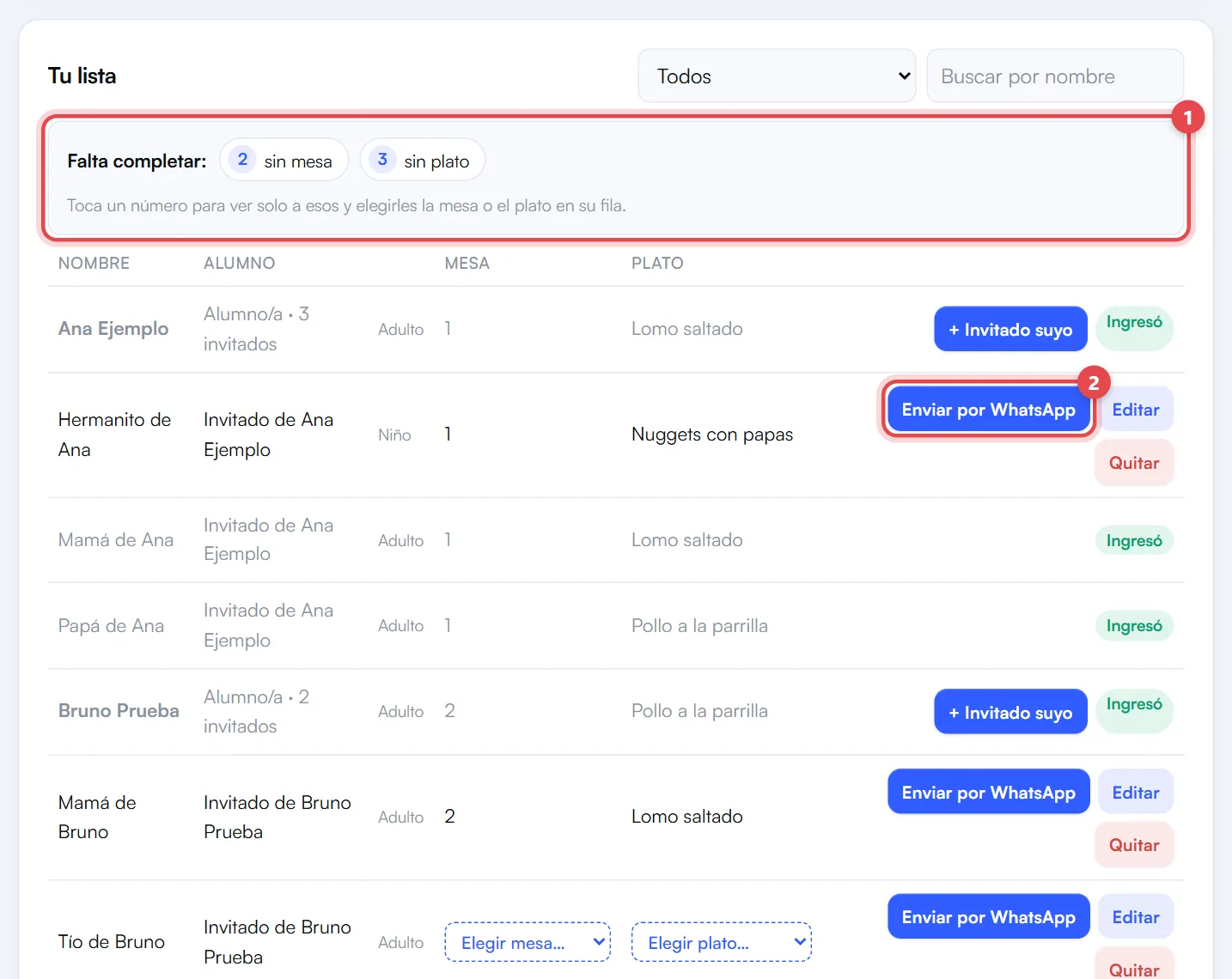Screen dimensions: 1232x979
Task: Click the Ingresó badge for Mamá de Ana
Action: [x=1134, y=540]
